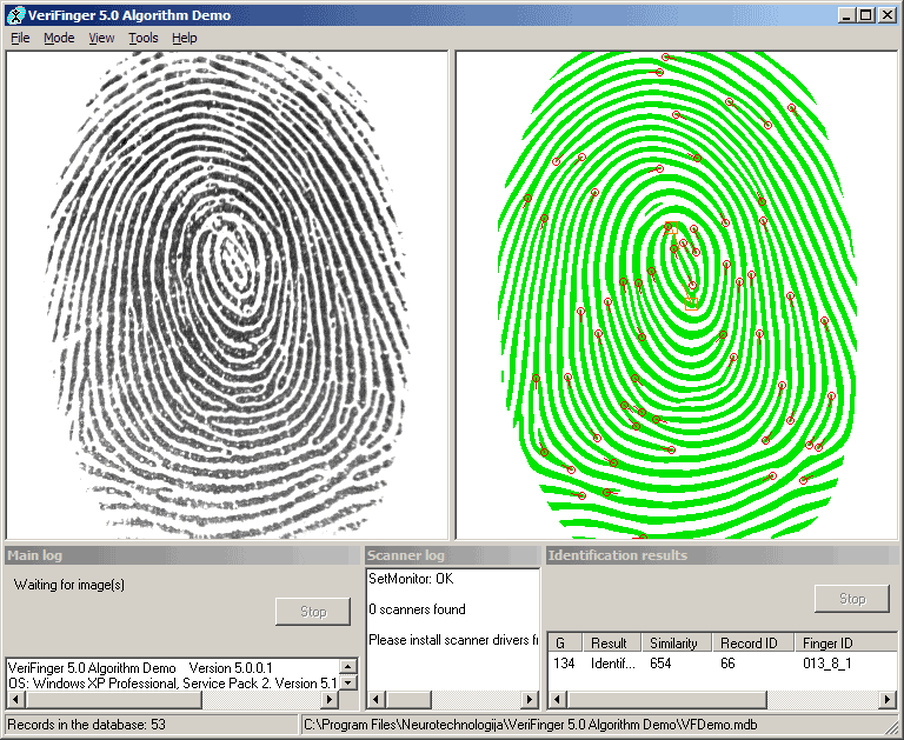Click the VeriFinger app icon in title bar
Viewport: 904px width, 740px height.
15,15
